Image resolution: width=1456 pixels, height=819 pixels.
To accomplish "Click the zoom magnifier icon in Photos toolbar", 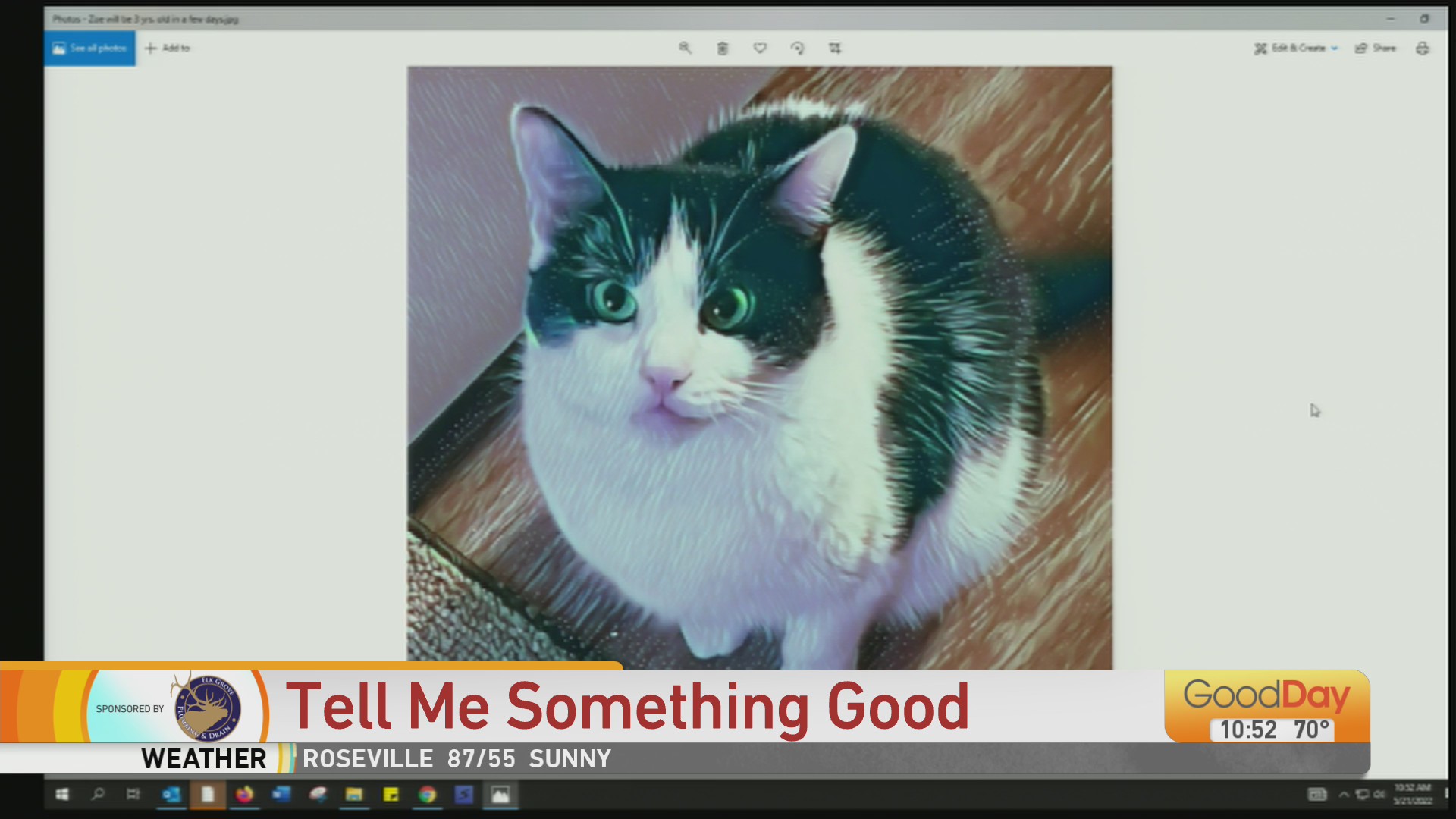I will pyautogui.click(x=685, y=48).
